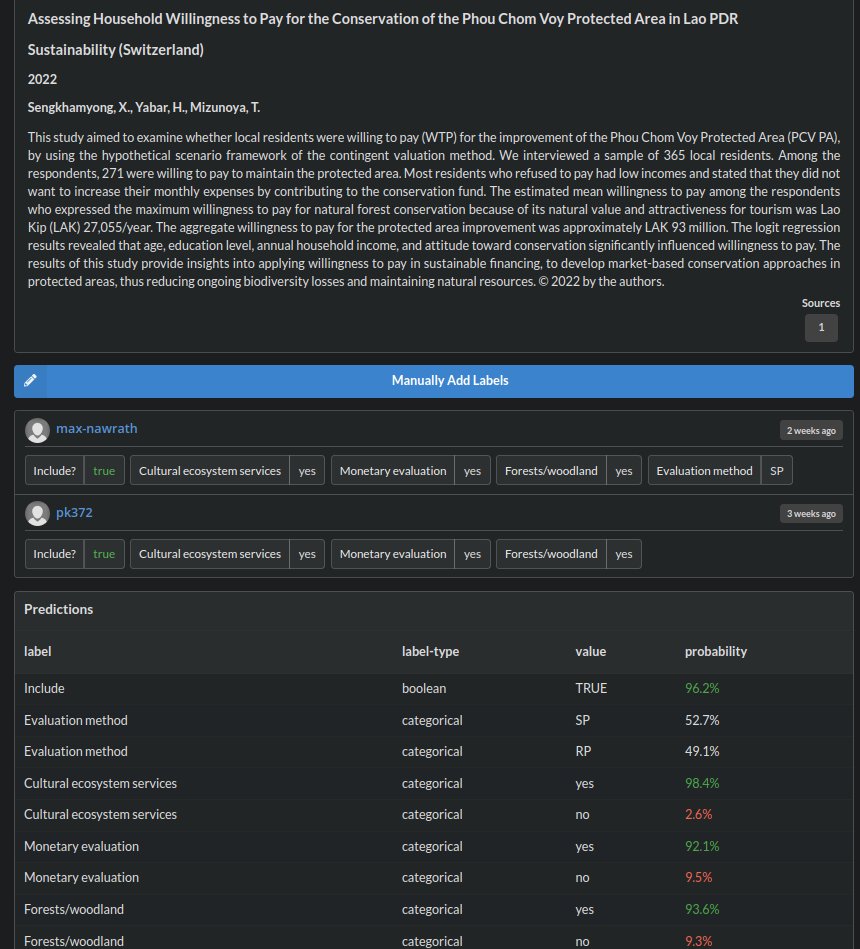Screen dimensions: 860x949
Task: Click the pencil edit icon
Action: [30, 381]
